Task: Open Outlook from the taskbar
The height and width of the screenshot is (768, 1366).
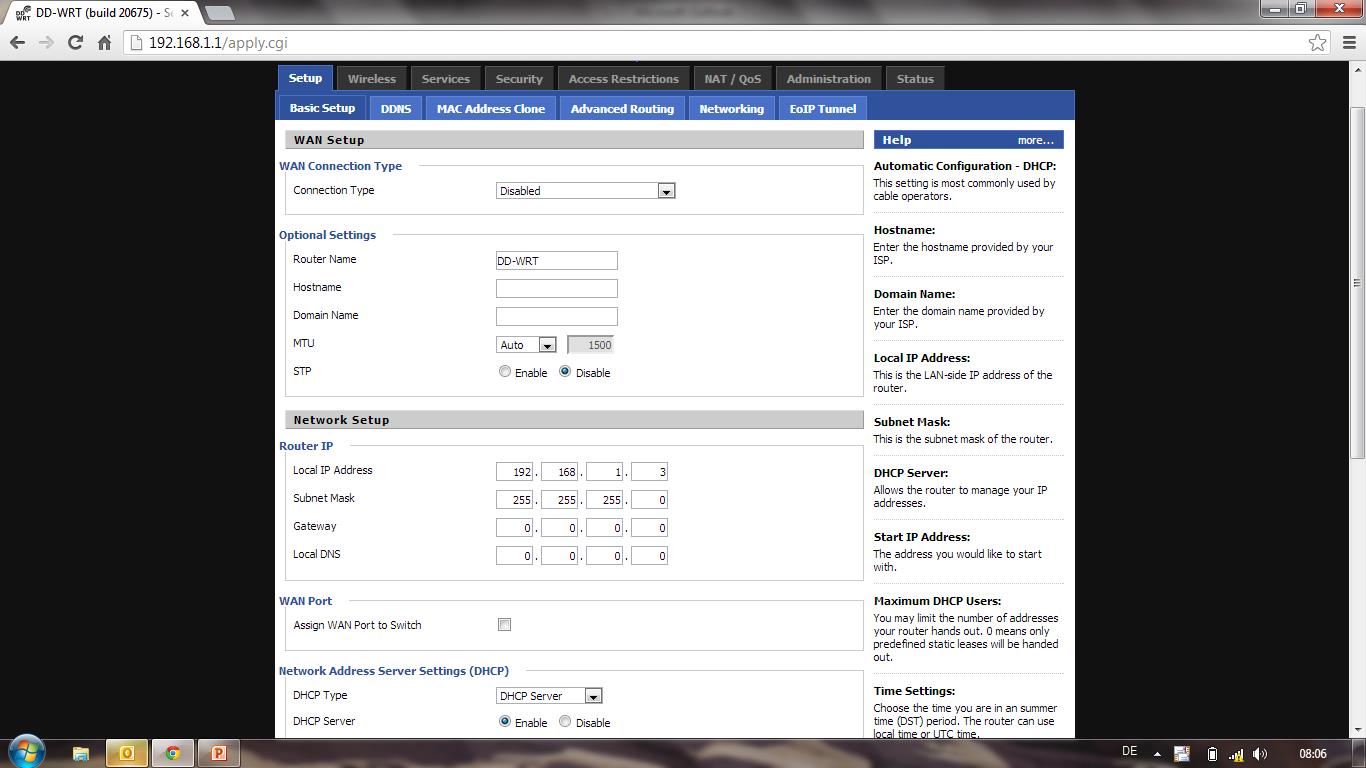Action: point(127,753)
